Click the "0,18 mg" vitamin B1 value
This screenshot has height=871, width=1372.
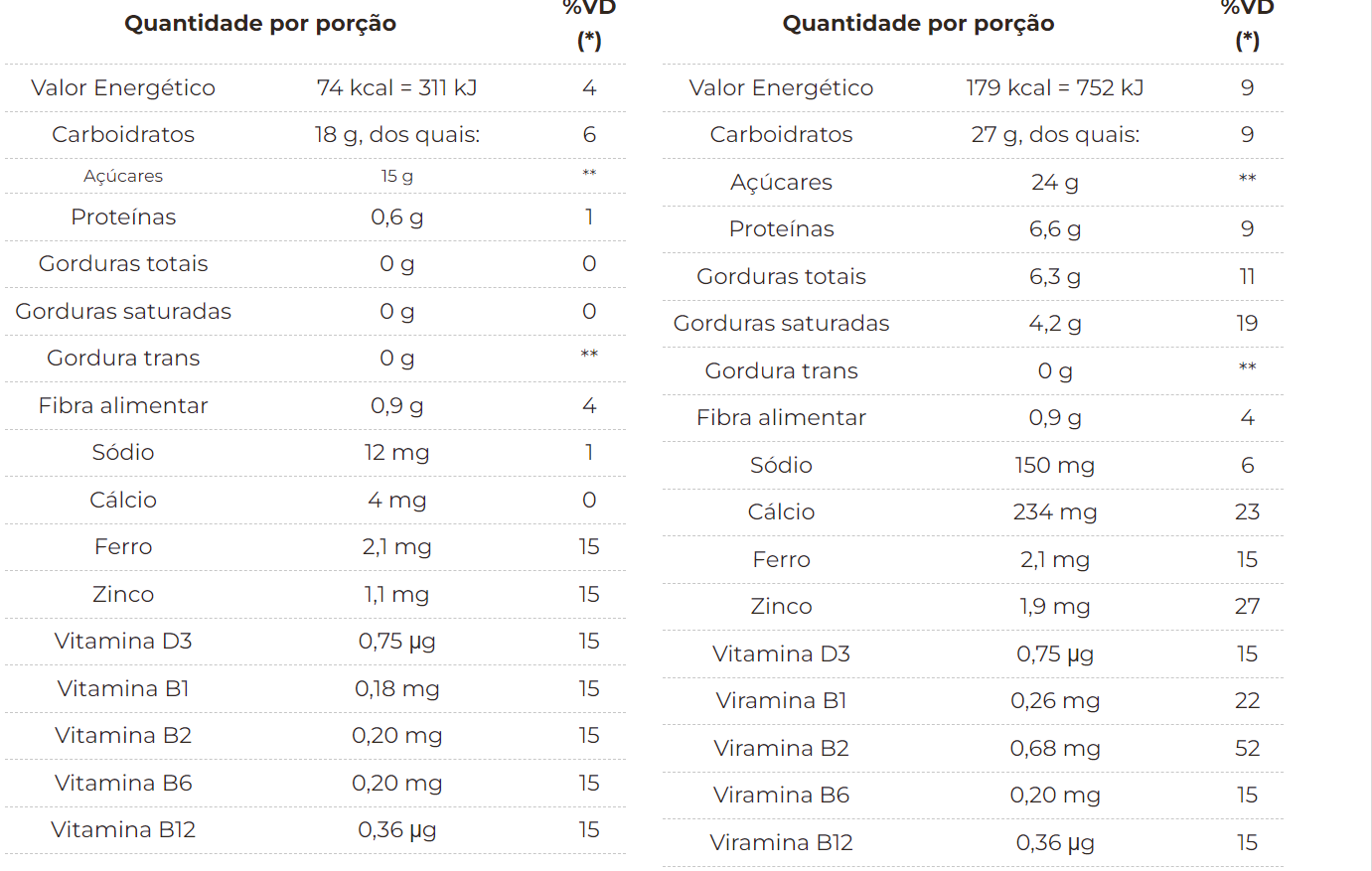point(396,688)
